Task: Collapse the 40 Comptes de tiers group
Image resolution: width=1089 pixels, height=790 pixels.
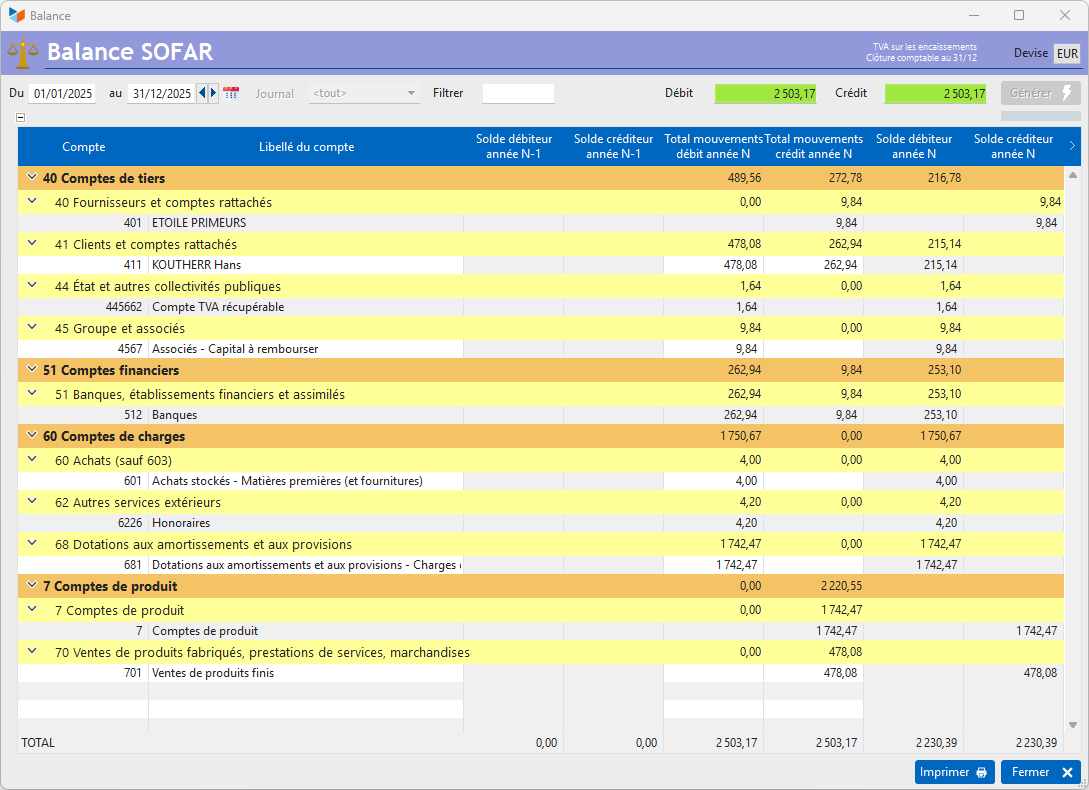Action: (x=32, y=177)
